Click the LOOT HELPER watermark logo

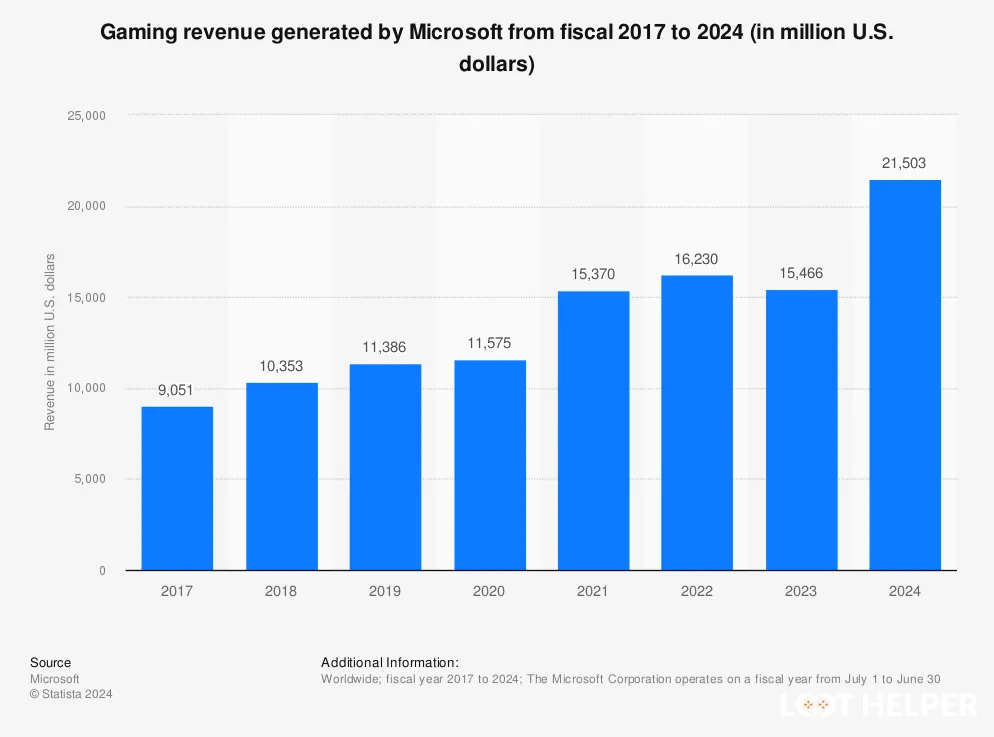(x=877, y=705)
